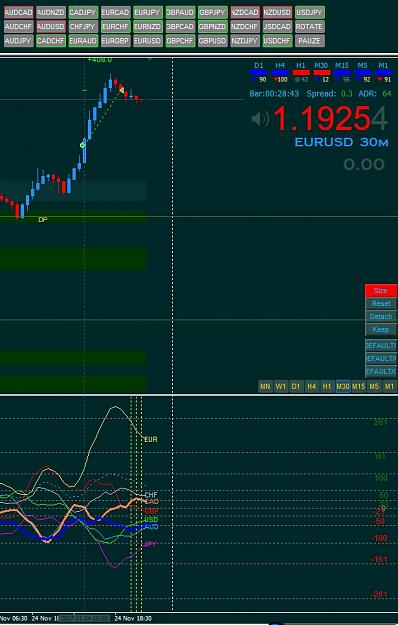The image size is (398, 625).
Task: Toggle the PAUZE rotation button
Action: pos(310,41)
